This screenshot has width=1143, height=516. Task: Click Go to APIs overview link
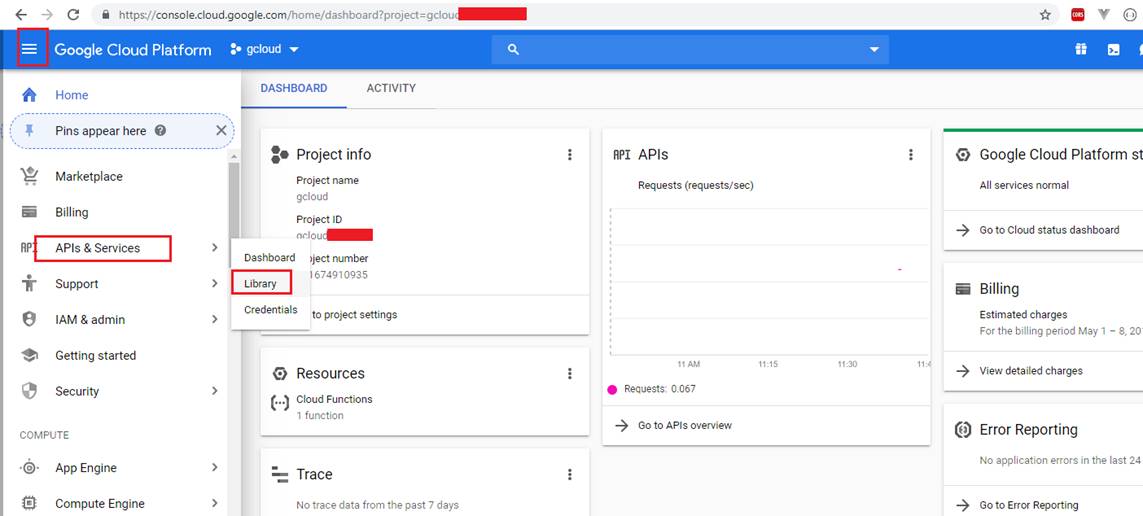[x=684, y=426]
